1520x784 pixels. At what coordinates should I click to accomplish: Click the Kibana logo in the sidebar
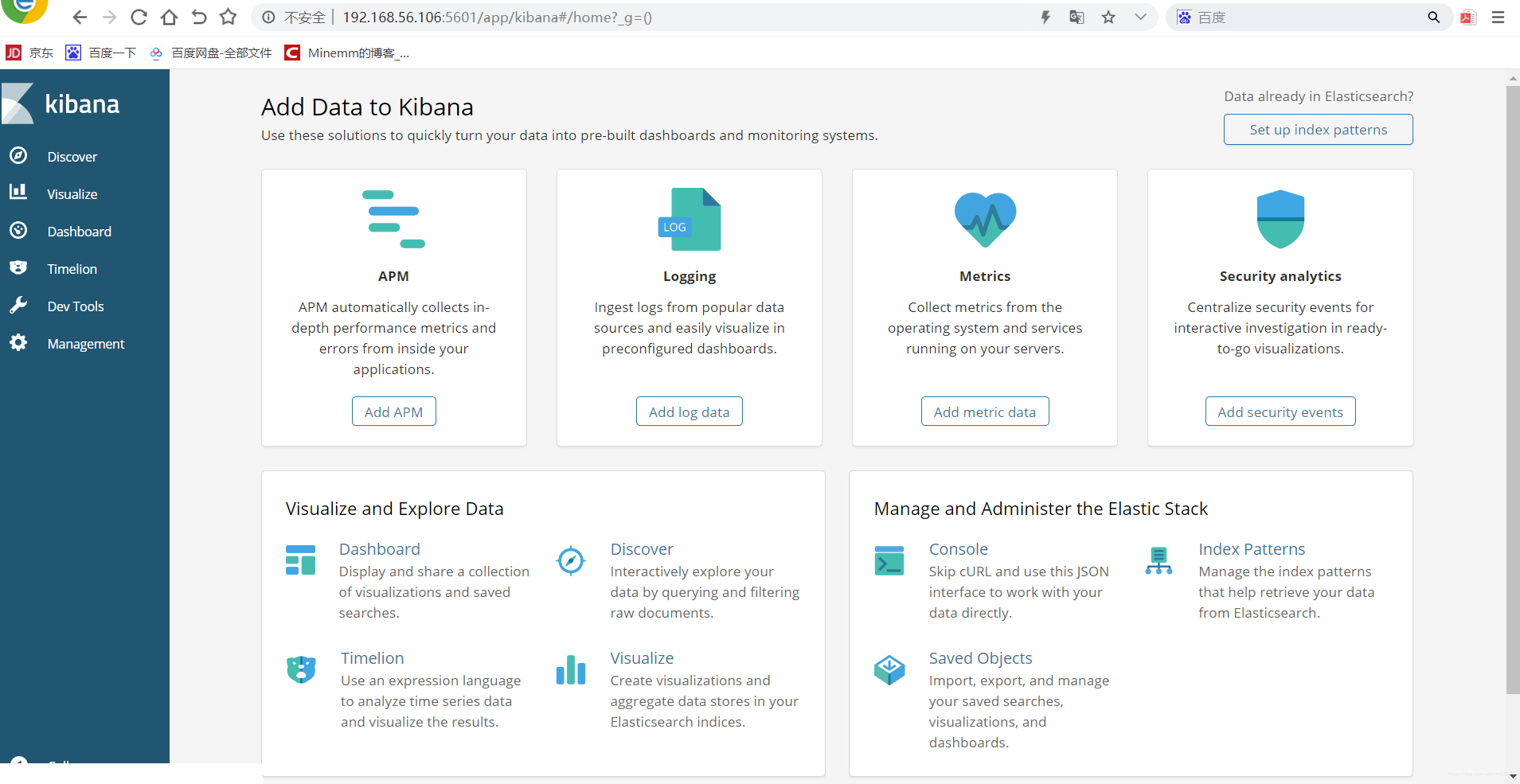click(61, 103)
